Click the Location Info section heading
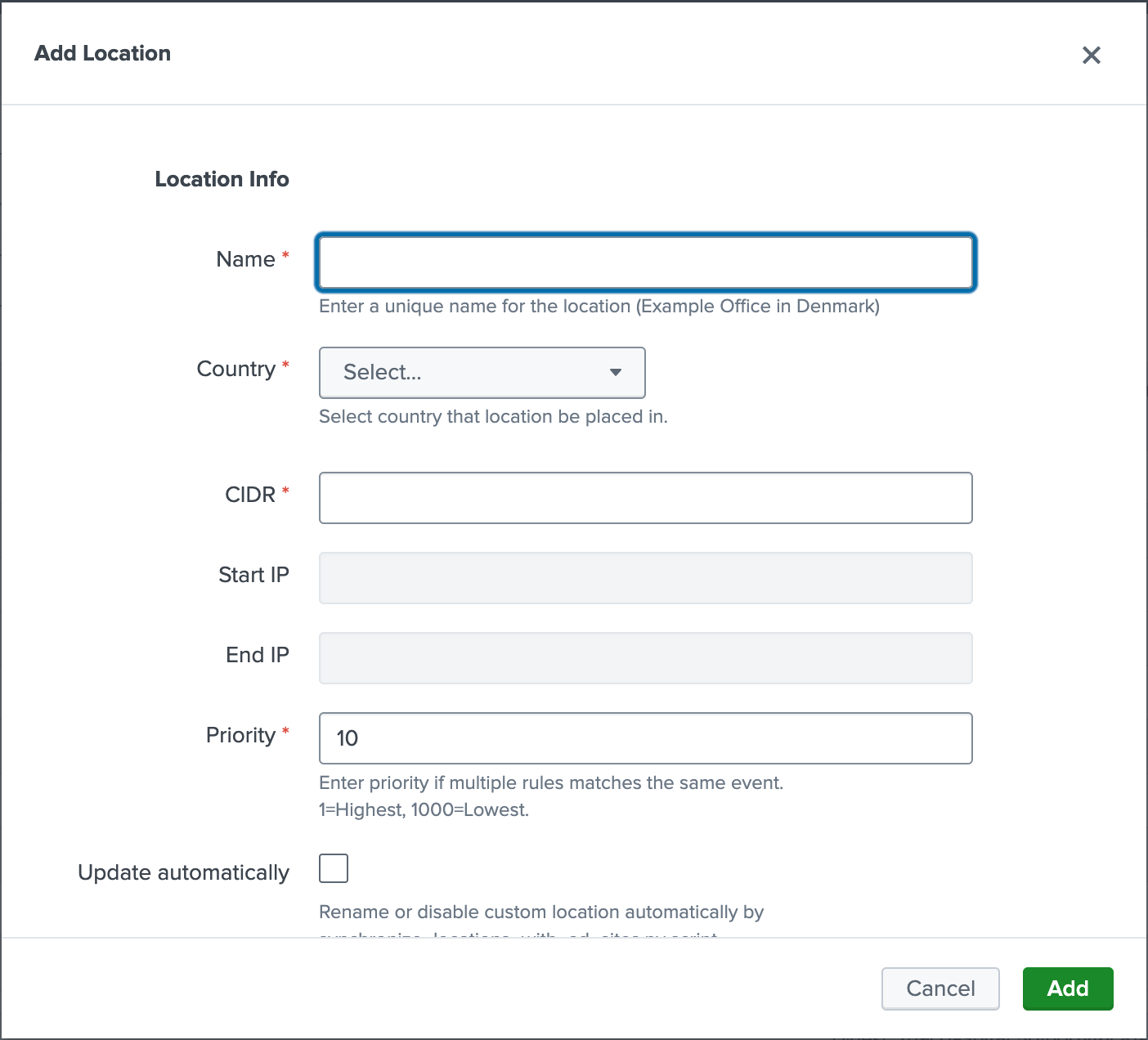The height and width of the screenshot is (1040, 1148). click(222, 179)
